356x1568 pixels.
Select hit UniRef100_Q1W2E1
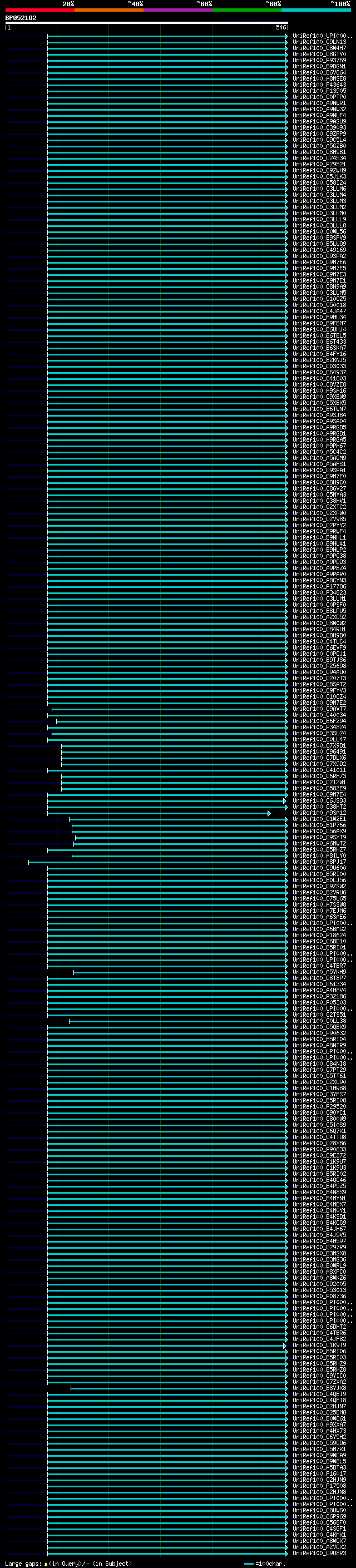(x=319, y=819)
